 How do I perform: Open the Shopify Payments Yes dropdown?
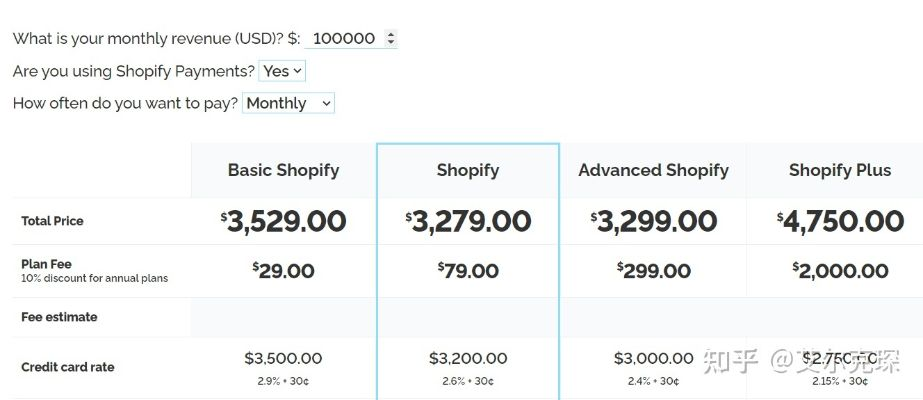coord(282,71)
